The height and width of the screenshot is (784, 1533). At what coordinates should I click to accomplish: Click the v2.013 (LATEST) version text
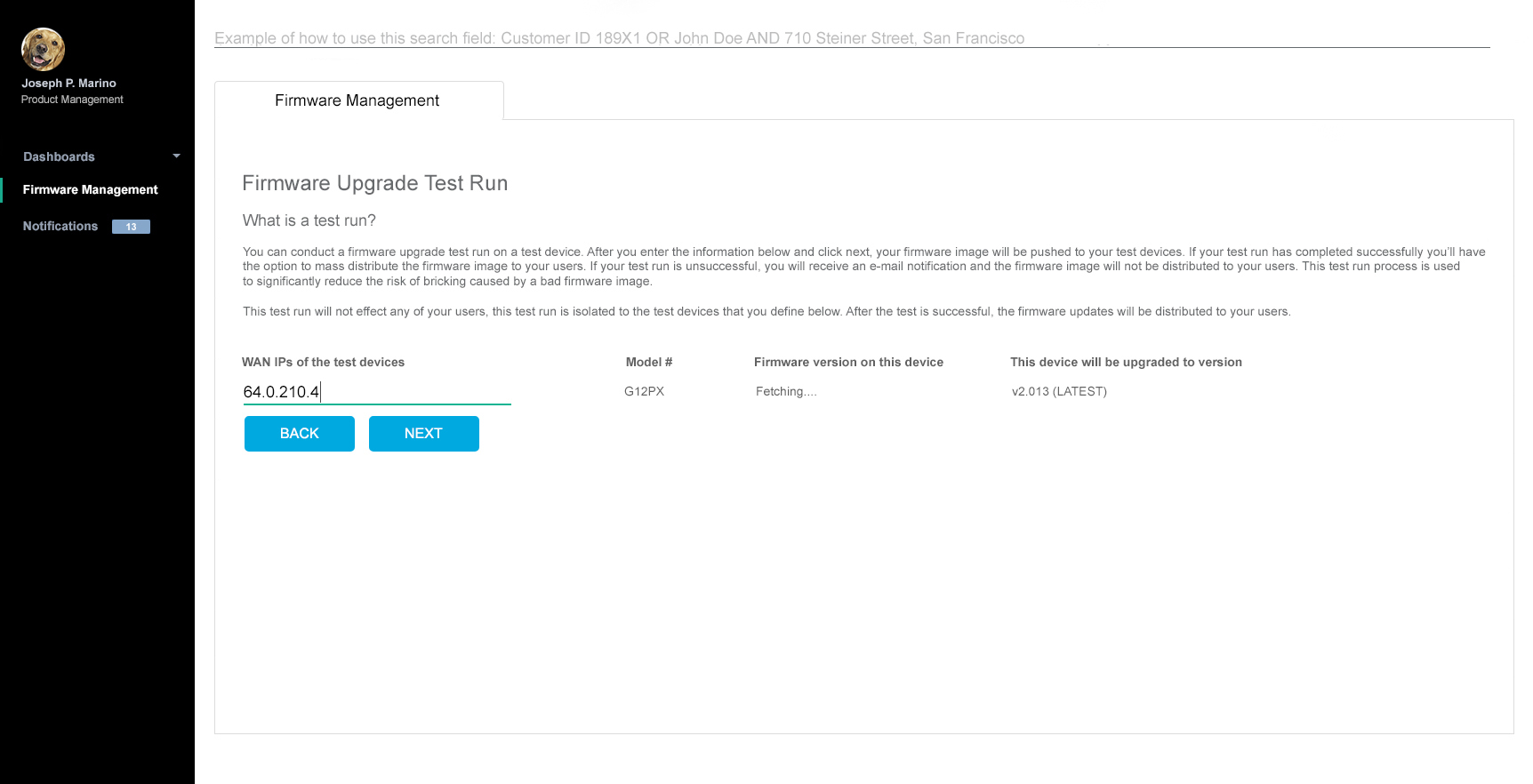coord(1059,392)
